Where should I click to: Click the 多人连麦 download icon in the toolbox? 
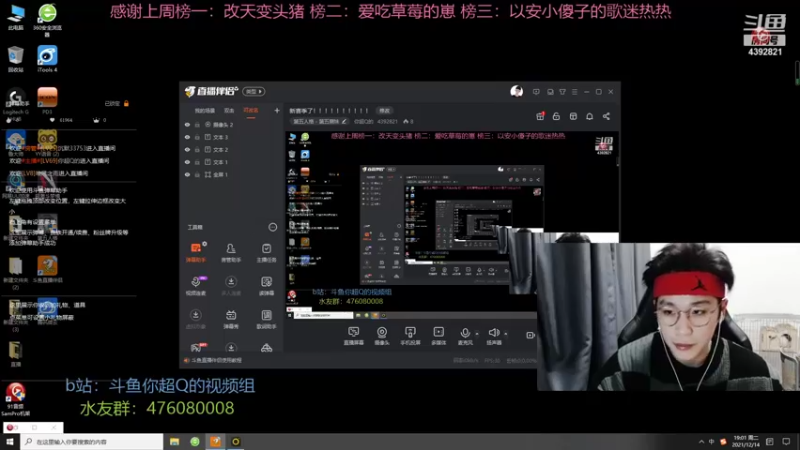tap(231, 282)
